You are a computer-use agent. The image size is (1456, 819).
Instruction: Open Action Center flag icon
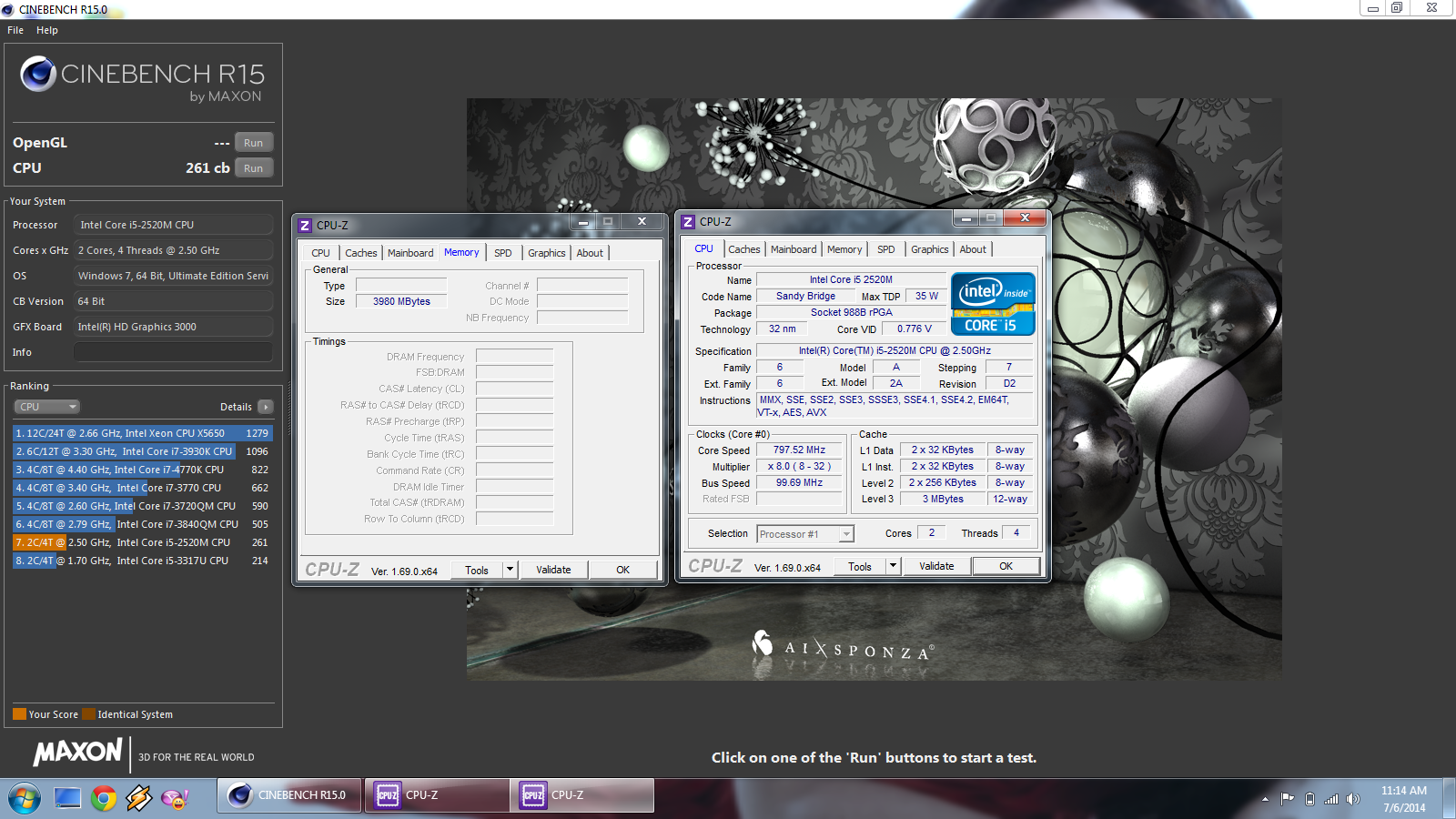point(1287,799)
